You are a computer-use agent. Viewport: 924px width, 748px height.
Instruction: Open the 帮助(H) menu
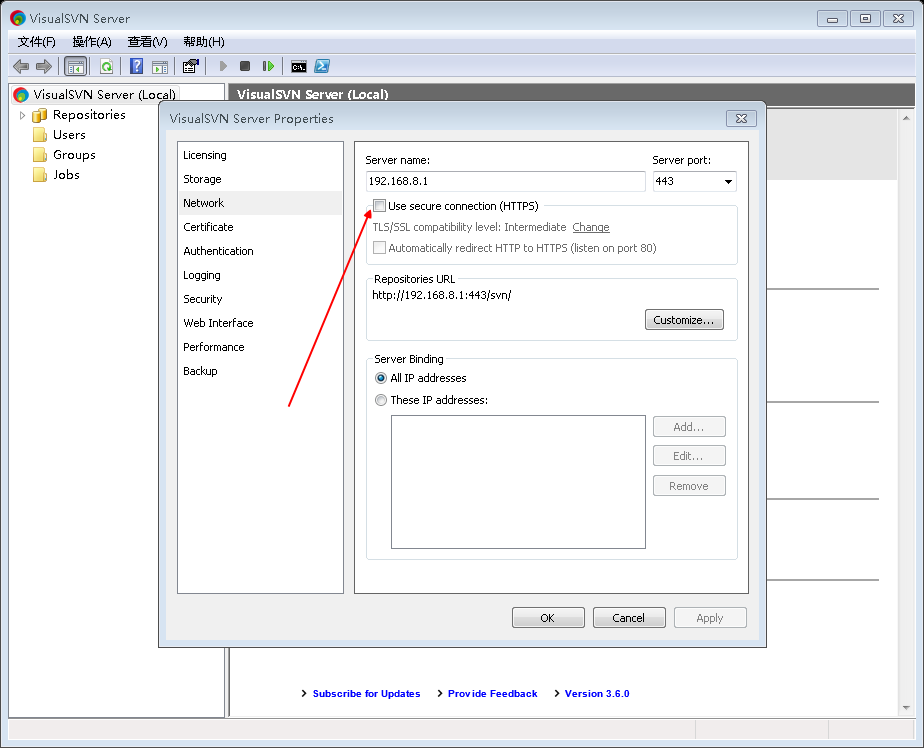(x=204, y=42)
